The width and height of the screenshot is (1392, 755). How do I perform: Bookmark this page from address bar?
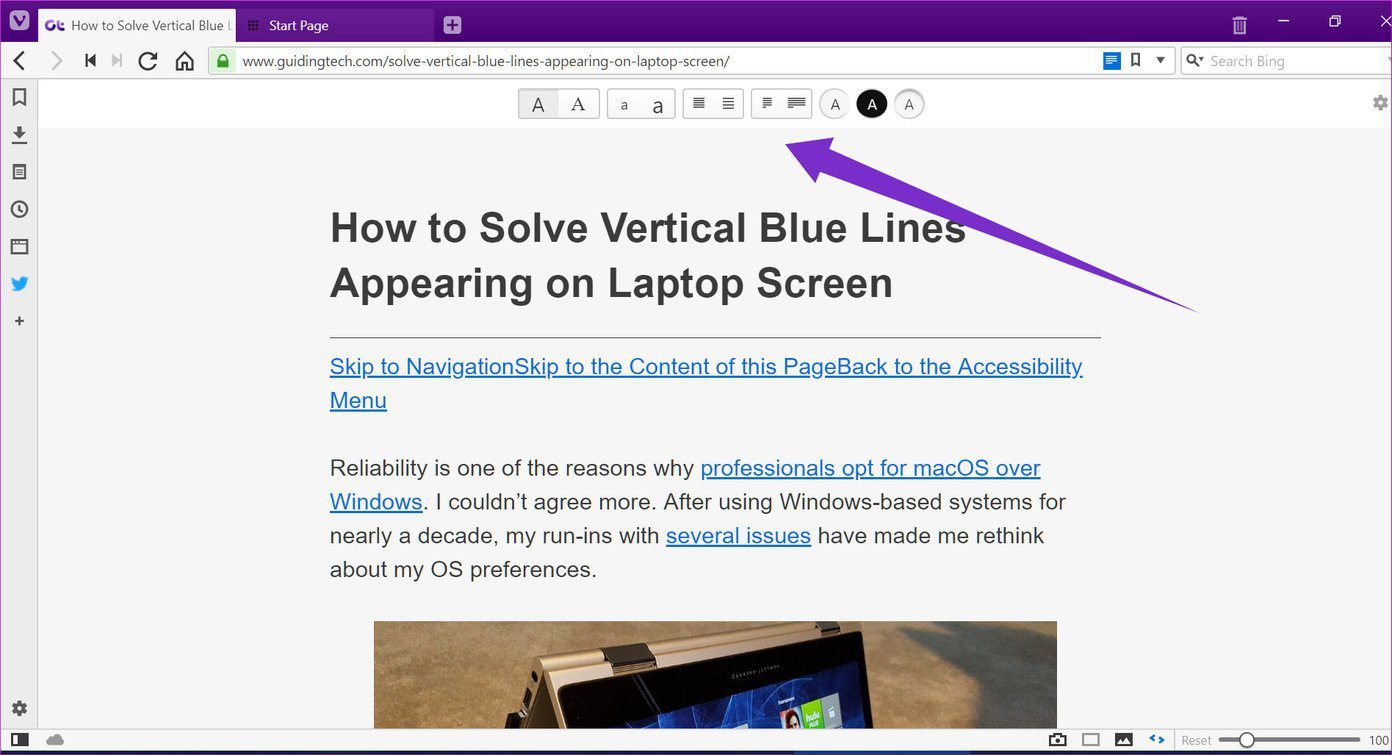[x=1136, y=60]
